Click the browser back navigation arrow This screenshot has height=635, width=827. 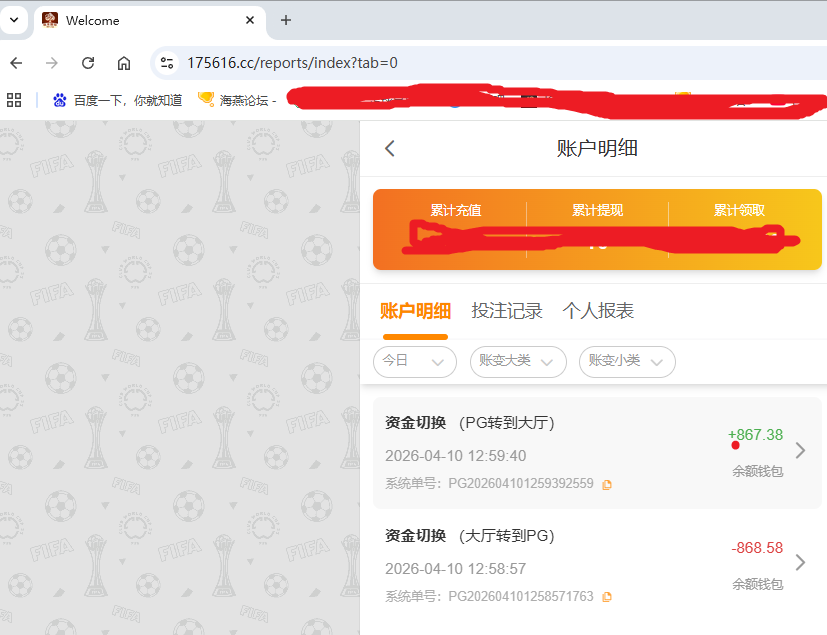pyautogui.click(x=17, y=62)
